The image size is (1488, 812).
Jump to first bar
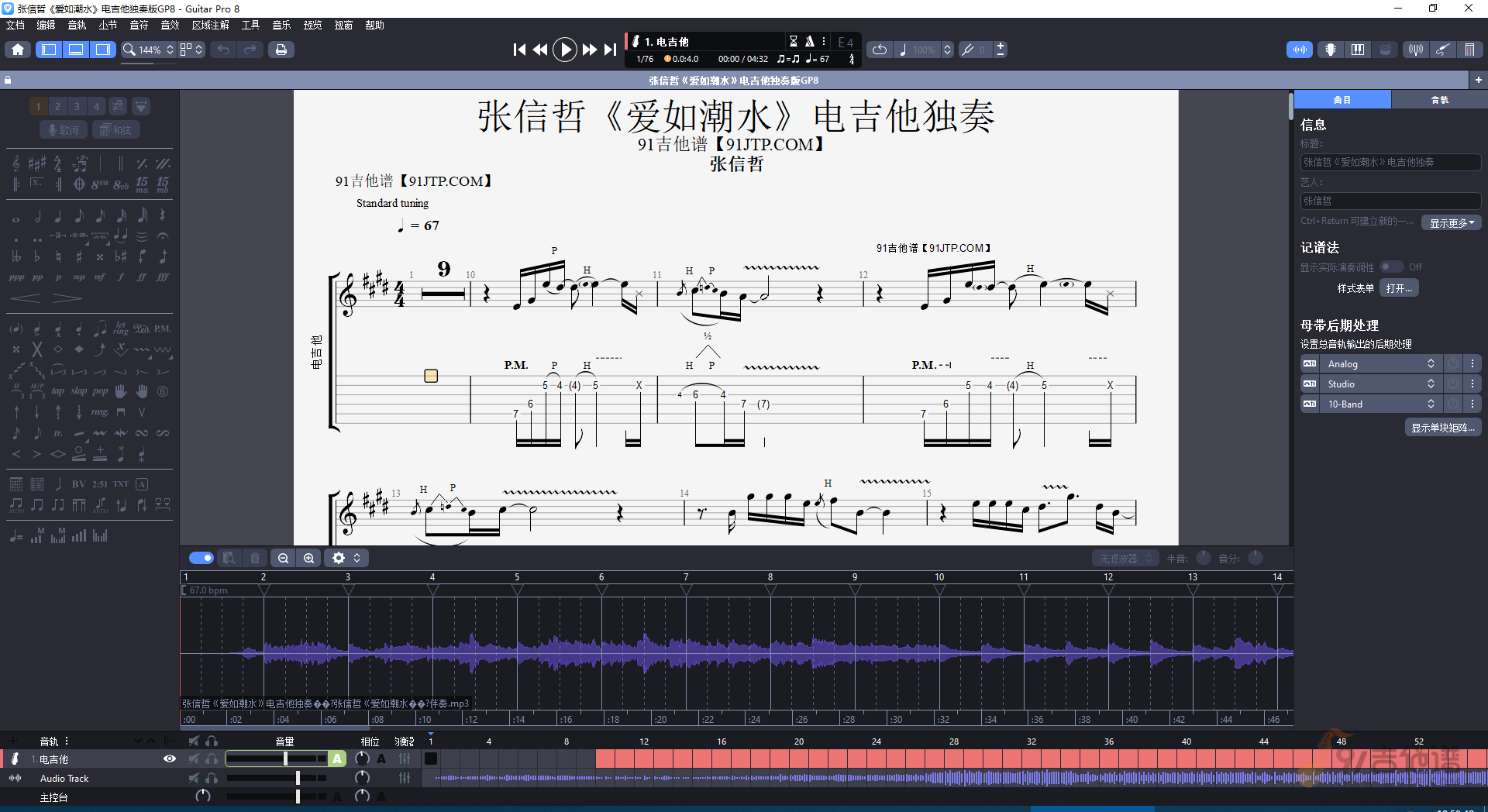coord(519,50)
